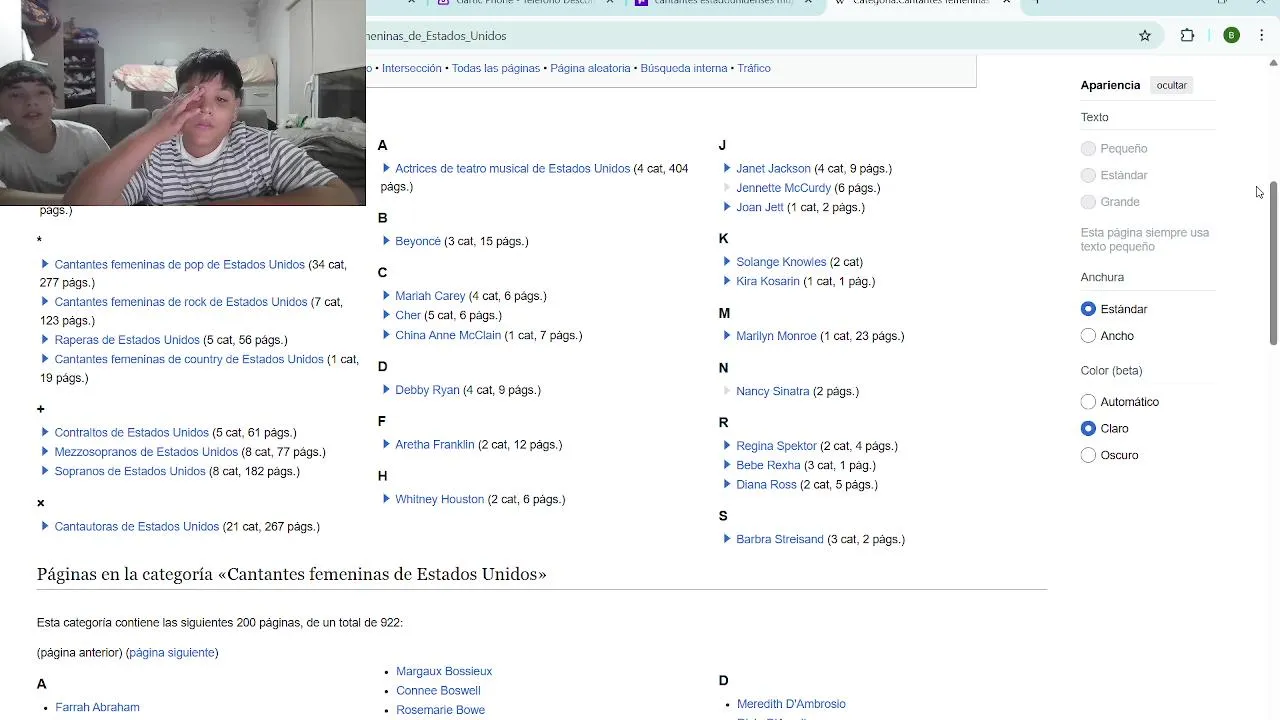Expand the Janet Jackson arrow
The image size is (1280, 720).
click(727, 169)
